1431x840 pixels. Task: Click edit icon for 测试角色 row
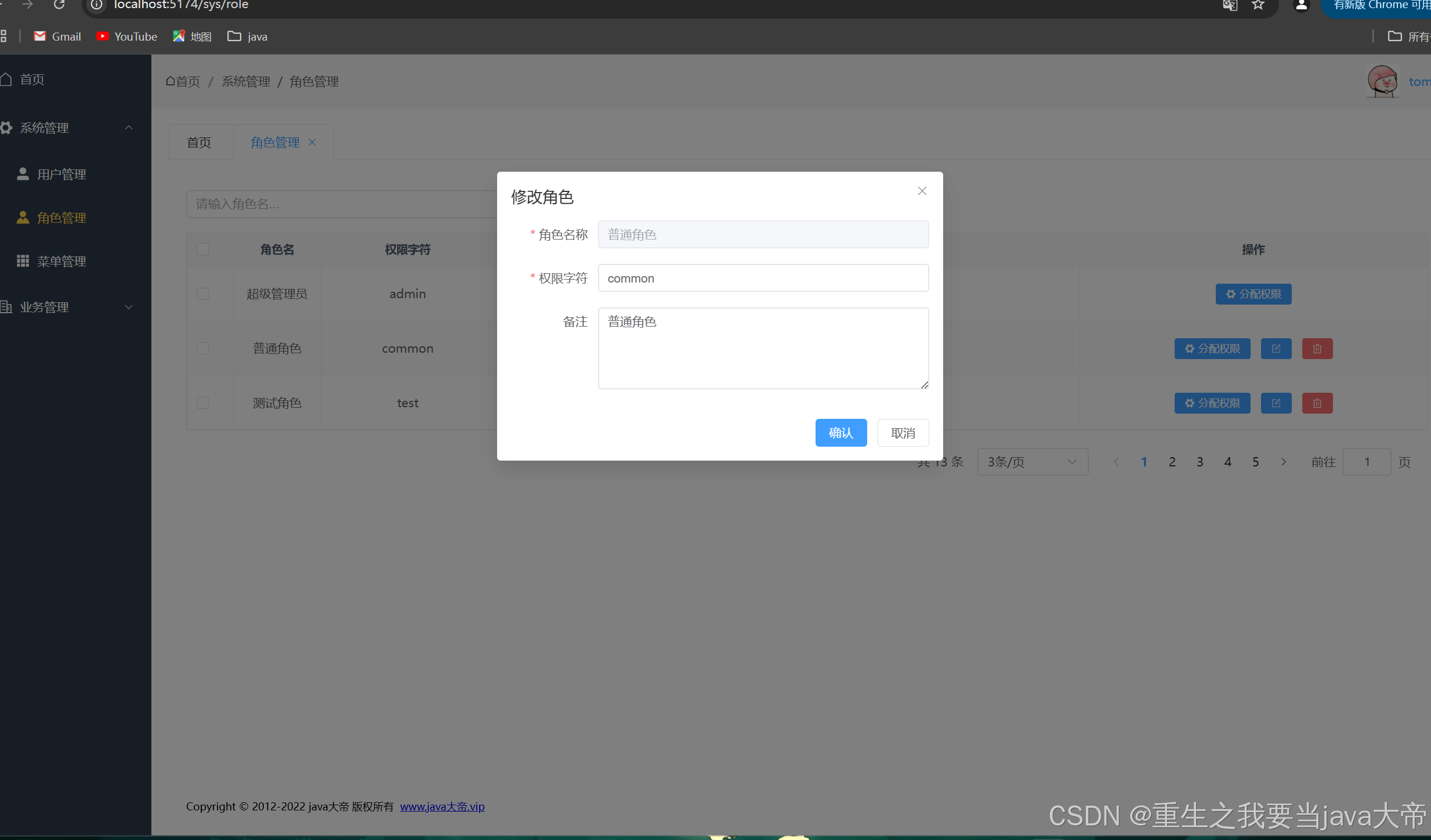point(1276,403)
